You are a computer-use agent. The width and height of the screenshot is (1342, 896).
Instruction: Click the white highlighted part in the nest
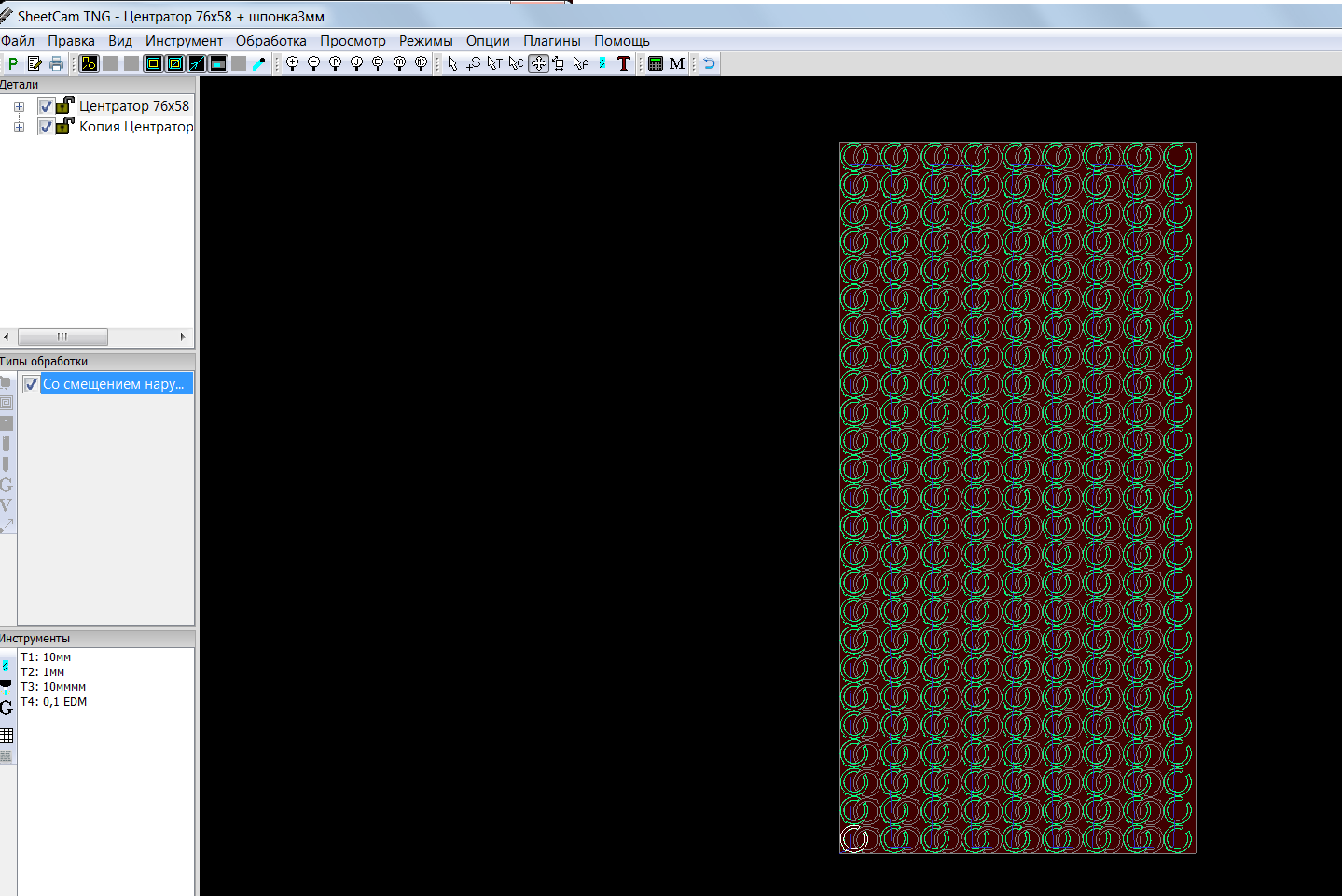(854, 839)
